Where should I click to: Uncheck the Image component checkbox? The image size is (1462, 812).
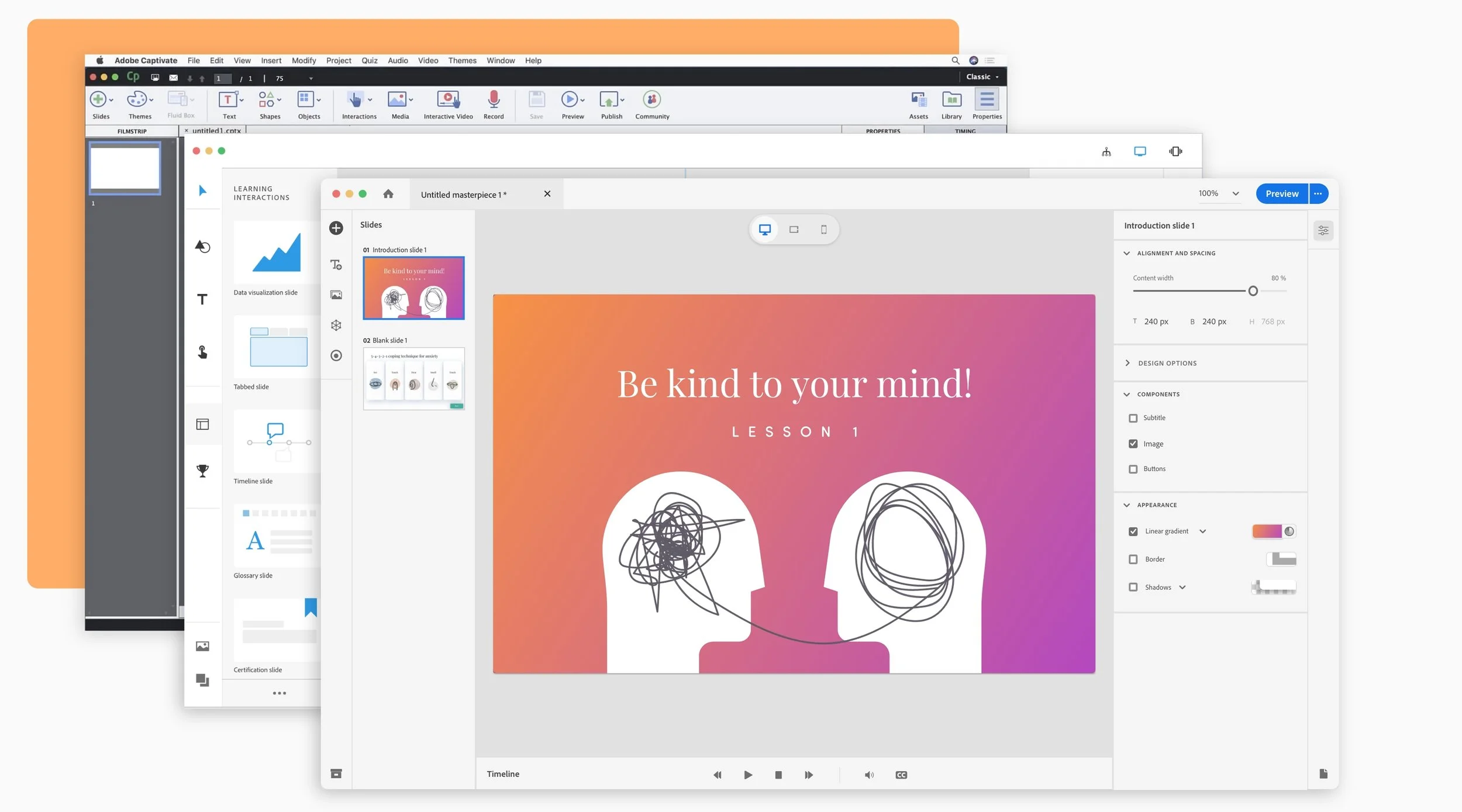click(x=1133, y=444)
